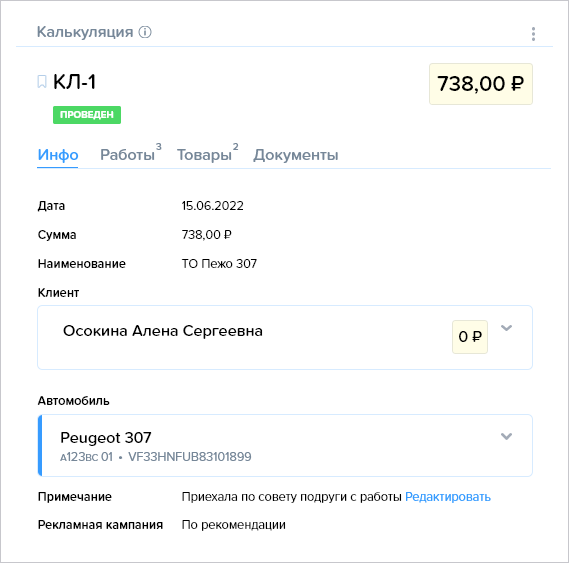Click the info icon next to Калькуляция
This screenshot has width=569, height=563.
point(145,32)
